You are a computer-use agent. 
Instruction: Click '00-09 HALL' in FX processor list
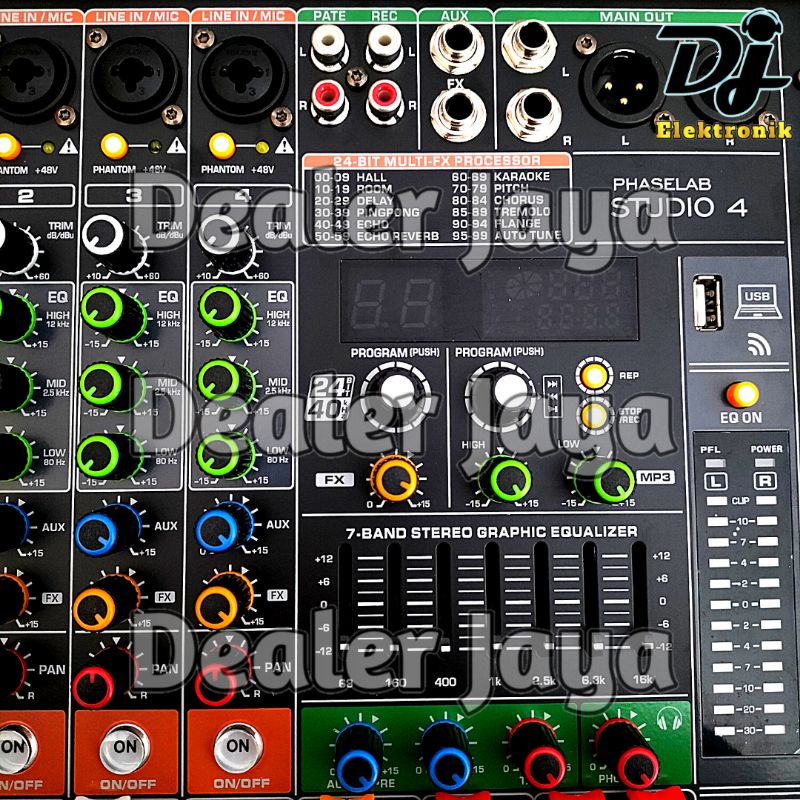pyautogui.click(x=350, y=177)
